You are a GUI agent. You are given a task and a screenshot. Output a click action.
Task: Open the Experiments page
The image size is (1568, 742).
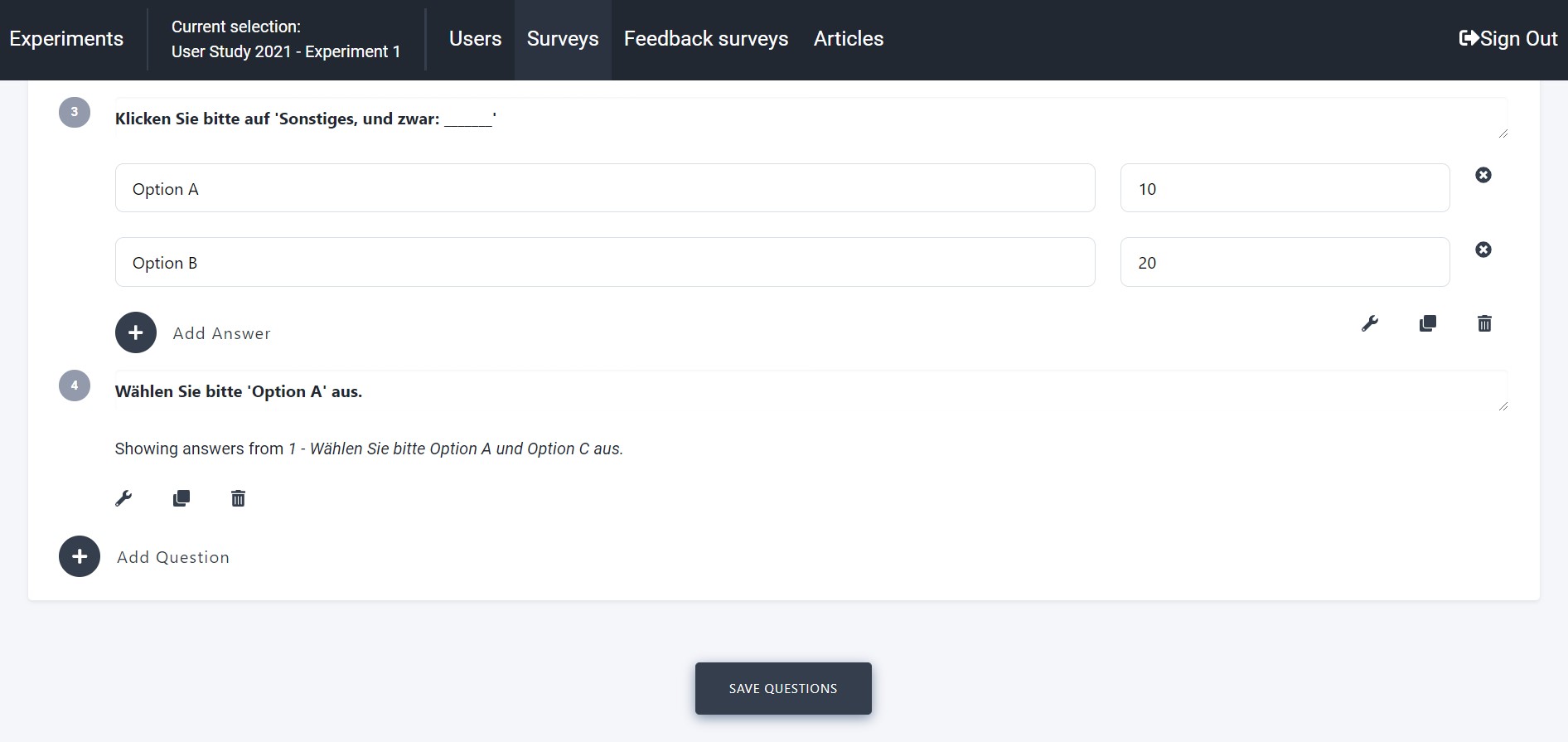tap(66, 39)
